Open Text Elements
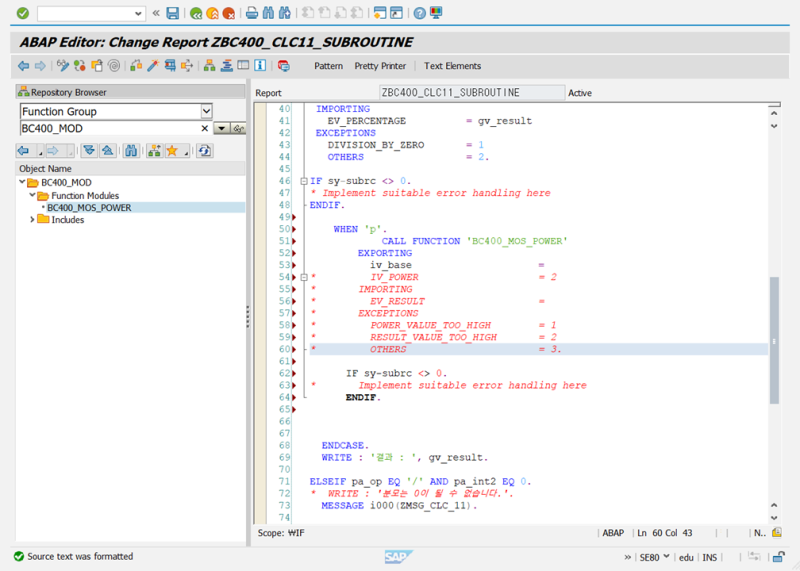The image size is (800, 571). 452,66
